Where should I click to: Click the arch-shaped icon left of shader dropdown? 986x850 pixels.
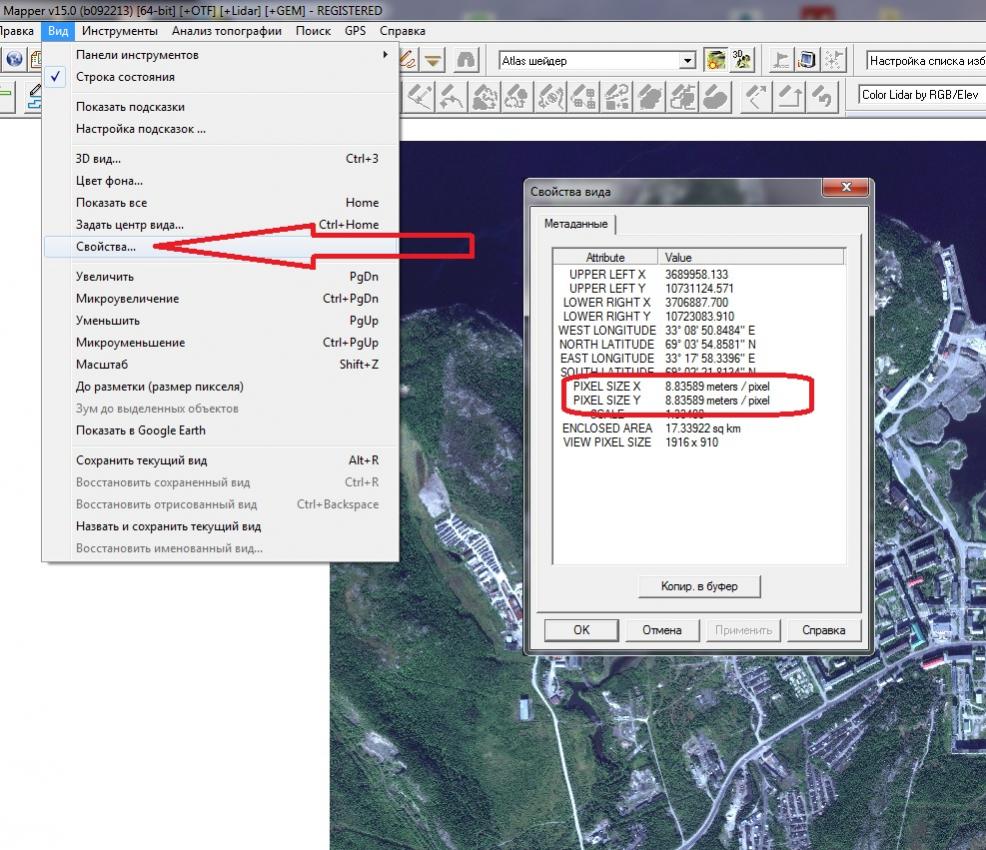[x=466, y=60]
